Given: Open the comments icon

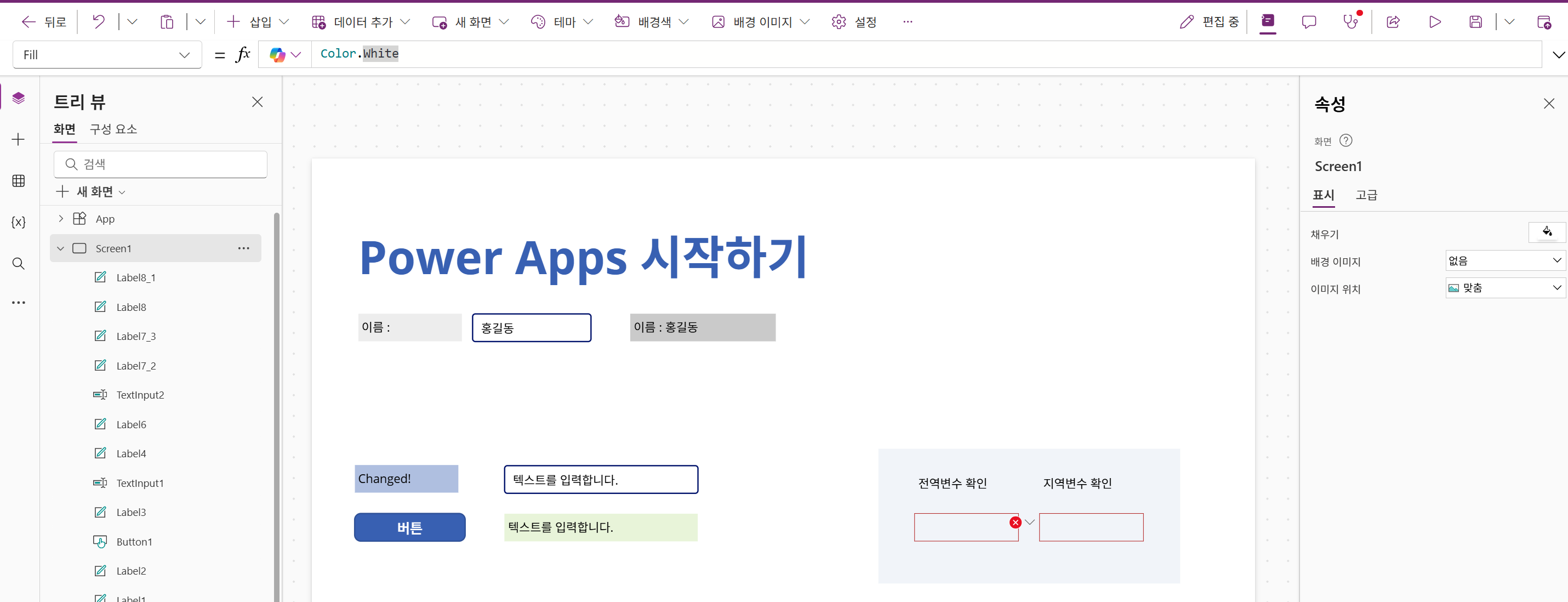Looking at the screenshot, I should [x=1309, y=22].
